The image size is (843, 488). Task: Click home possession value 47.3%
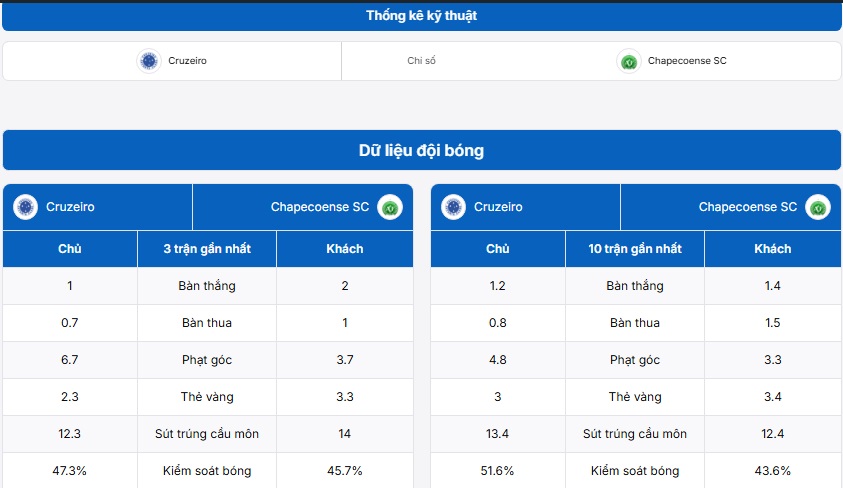click(x=69, y=471)
